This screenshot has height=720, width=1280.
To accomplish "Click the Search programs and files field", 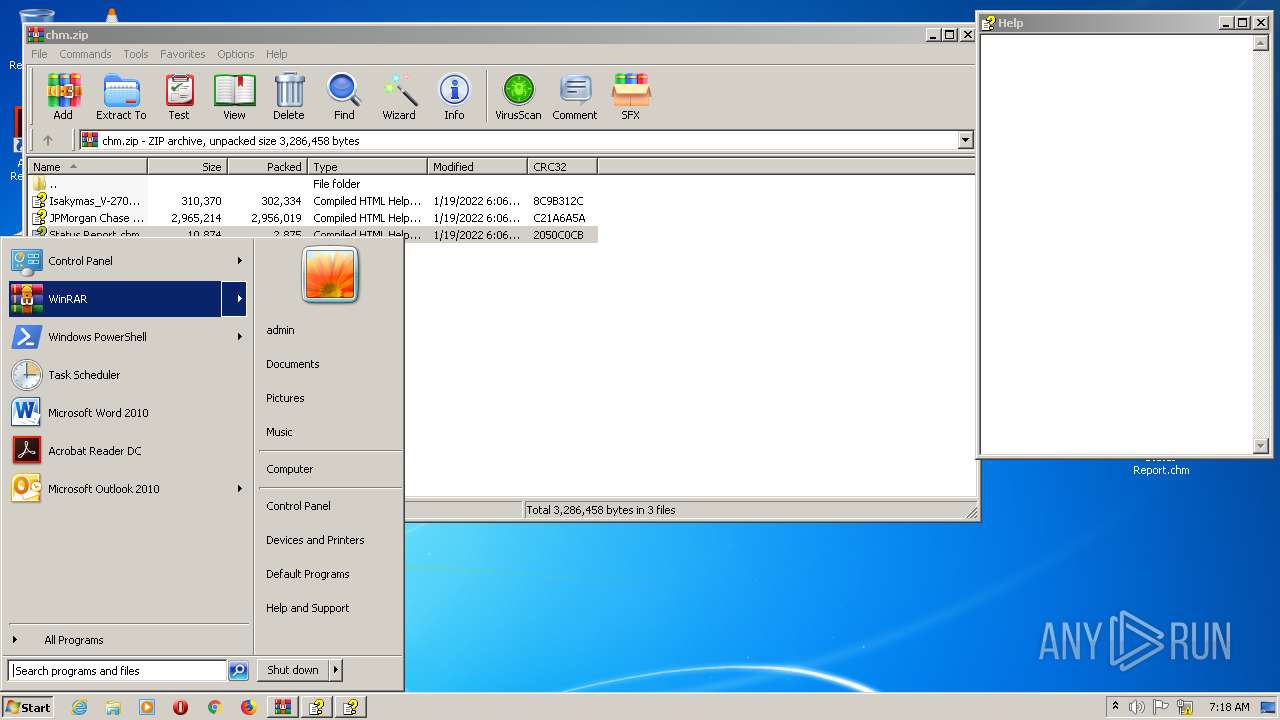I will [118, 671].
